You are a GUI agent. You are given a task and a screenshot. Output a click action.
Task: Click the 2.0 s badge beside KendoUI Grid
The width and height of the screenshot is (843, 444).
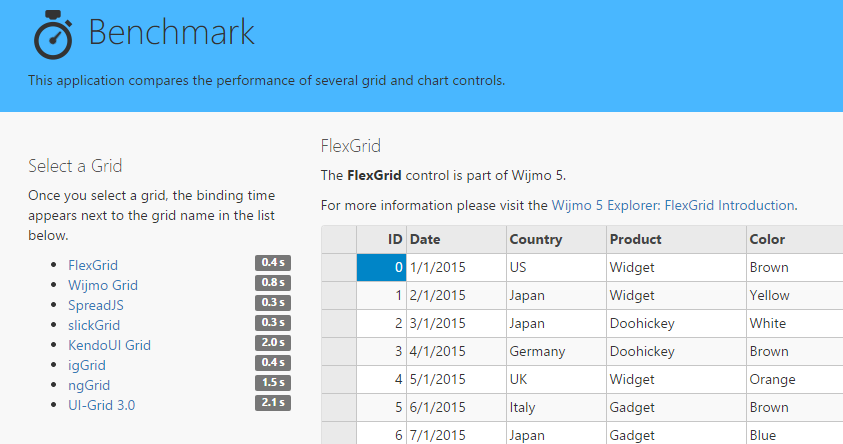[273, 342]
